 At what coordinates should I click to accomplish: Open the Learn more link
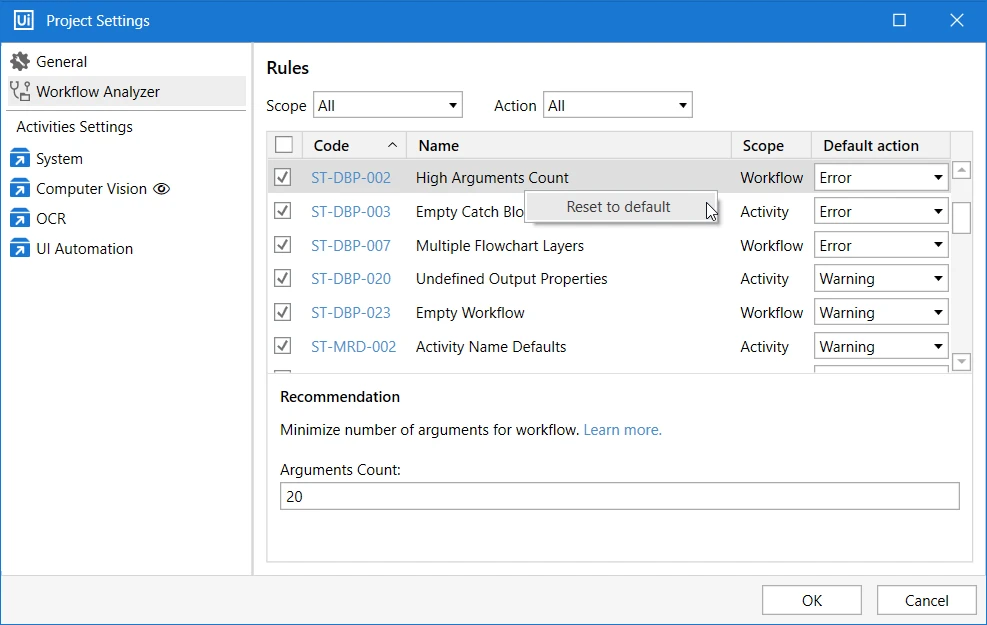coord(623,430)
